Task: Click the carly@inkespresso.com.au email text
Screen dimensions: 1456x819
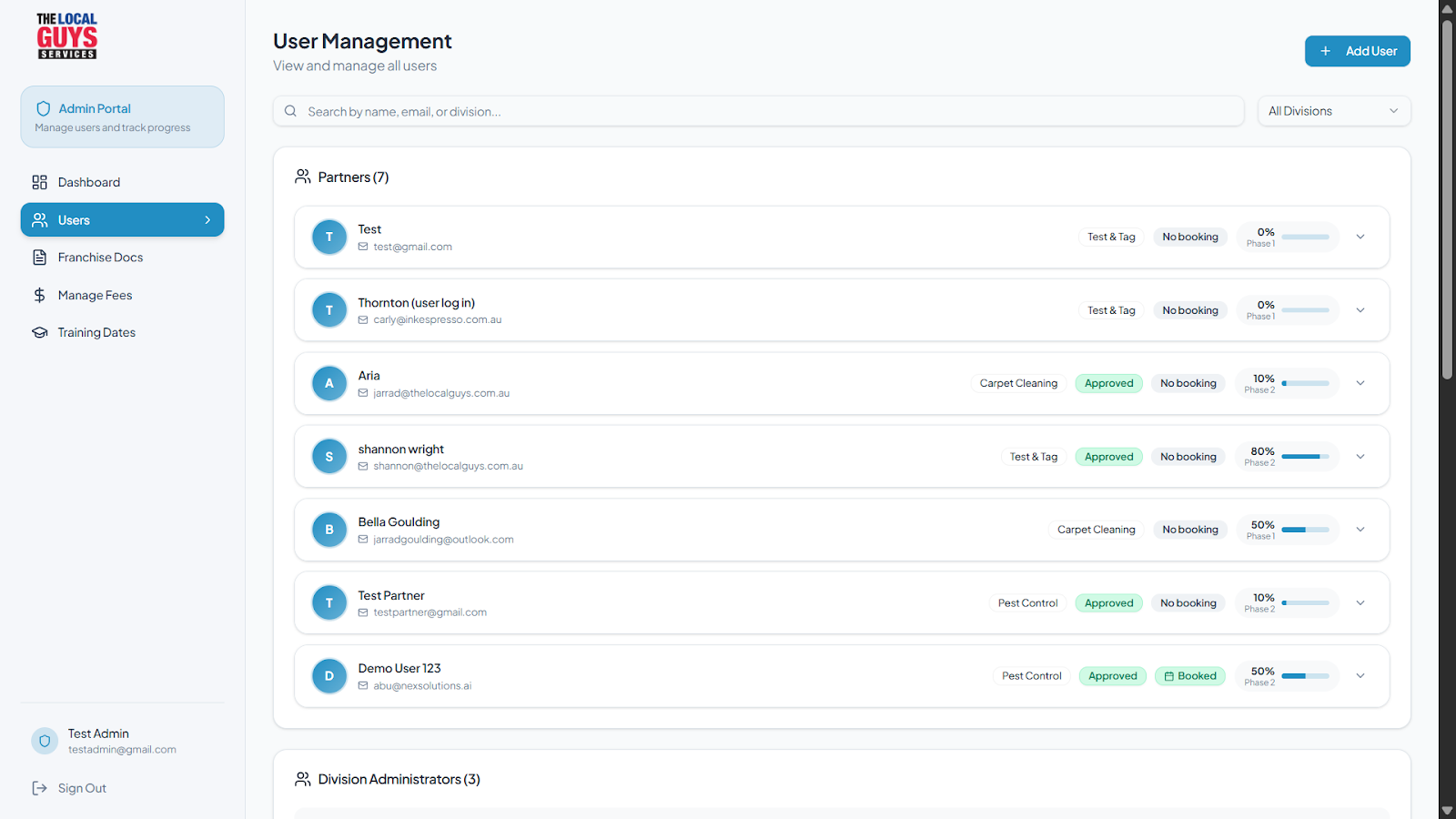Action: click(438, 320)
